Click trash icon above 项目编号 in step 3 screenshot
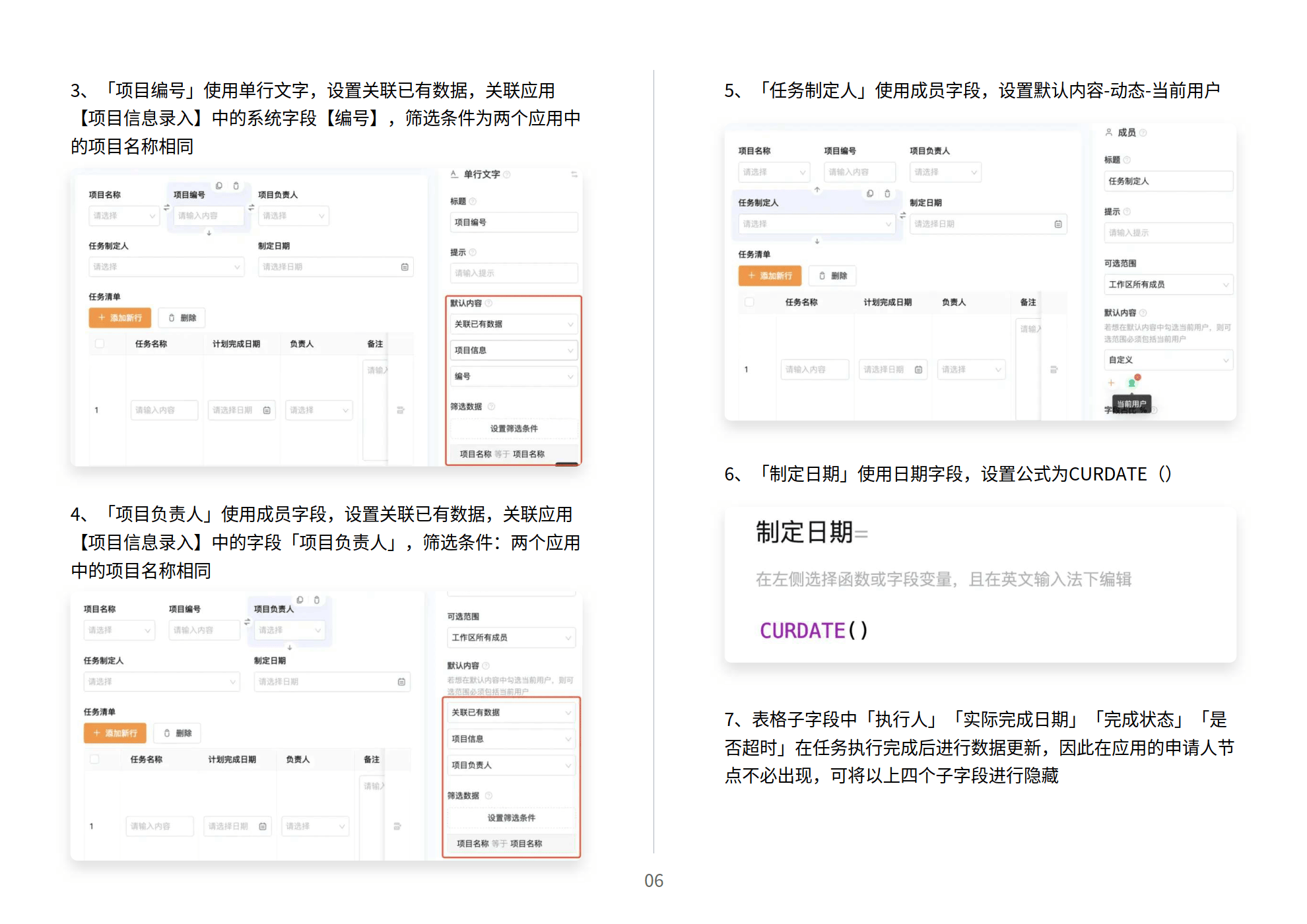 (x=236, y=185)
